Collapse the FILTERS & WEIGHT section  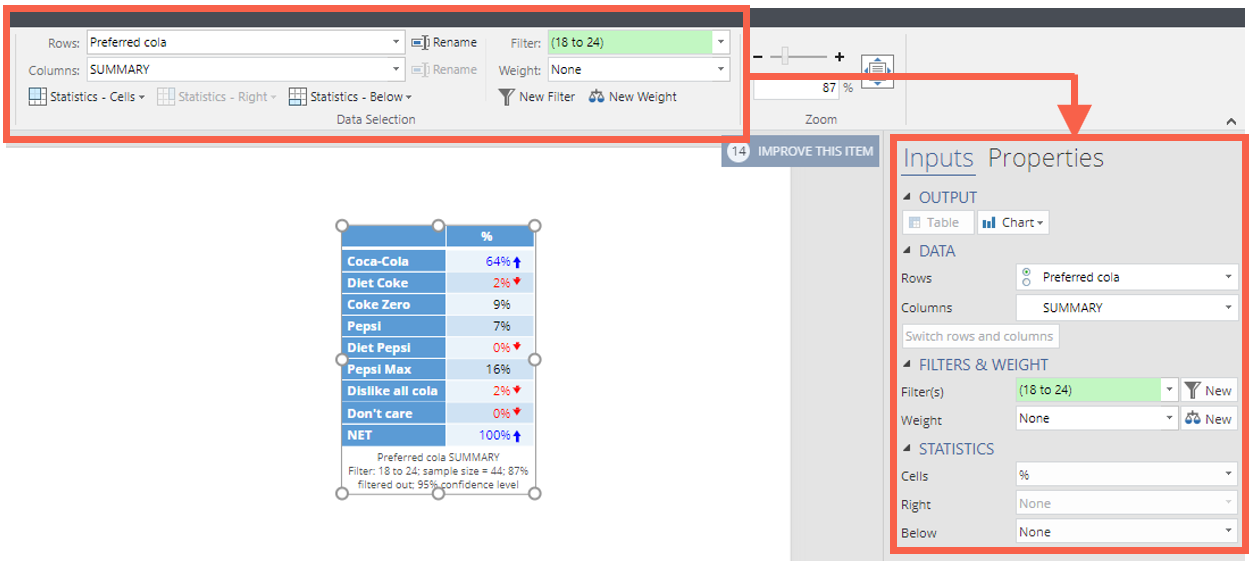point(908,365)
